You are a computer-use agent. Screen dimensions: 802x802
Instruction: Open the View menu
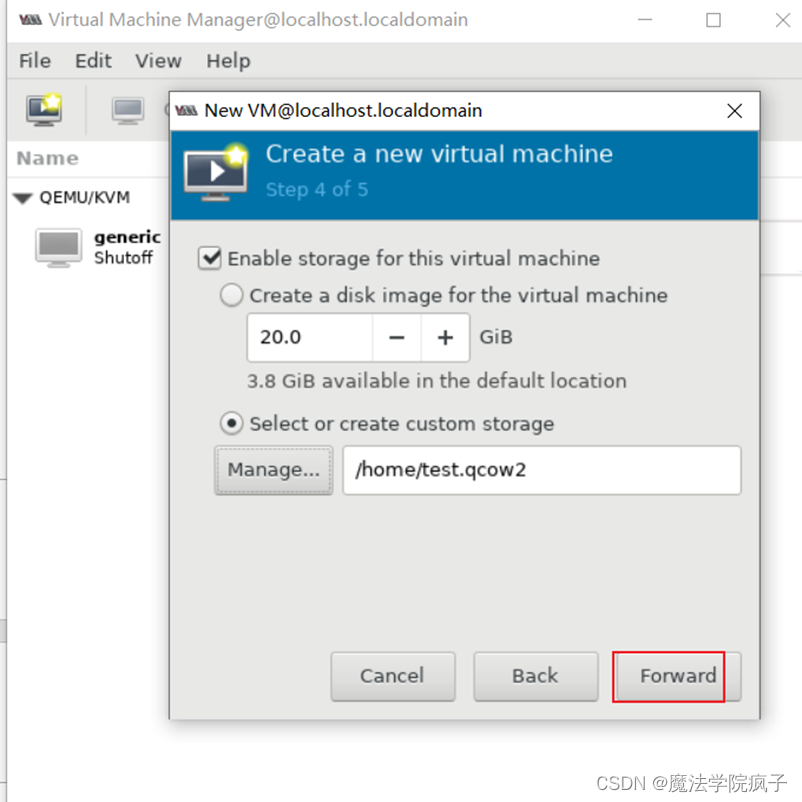(158, 61)
